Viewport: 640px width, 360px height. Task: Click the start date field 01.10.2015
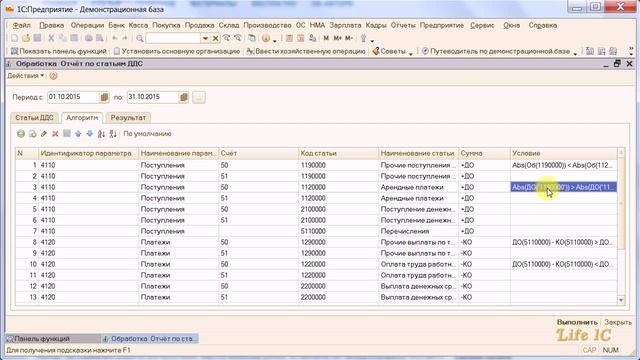[73, 97]
